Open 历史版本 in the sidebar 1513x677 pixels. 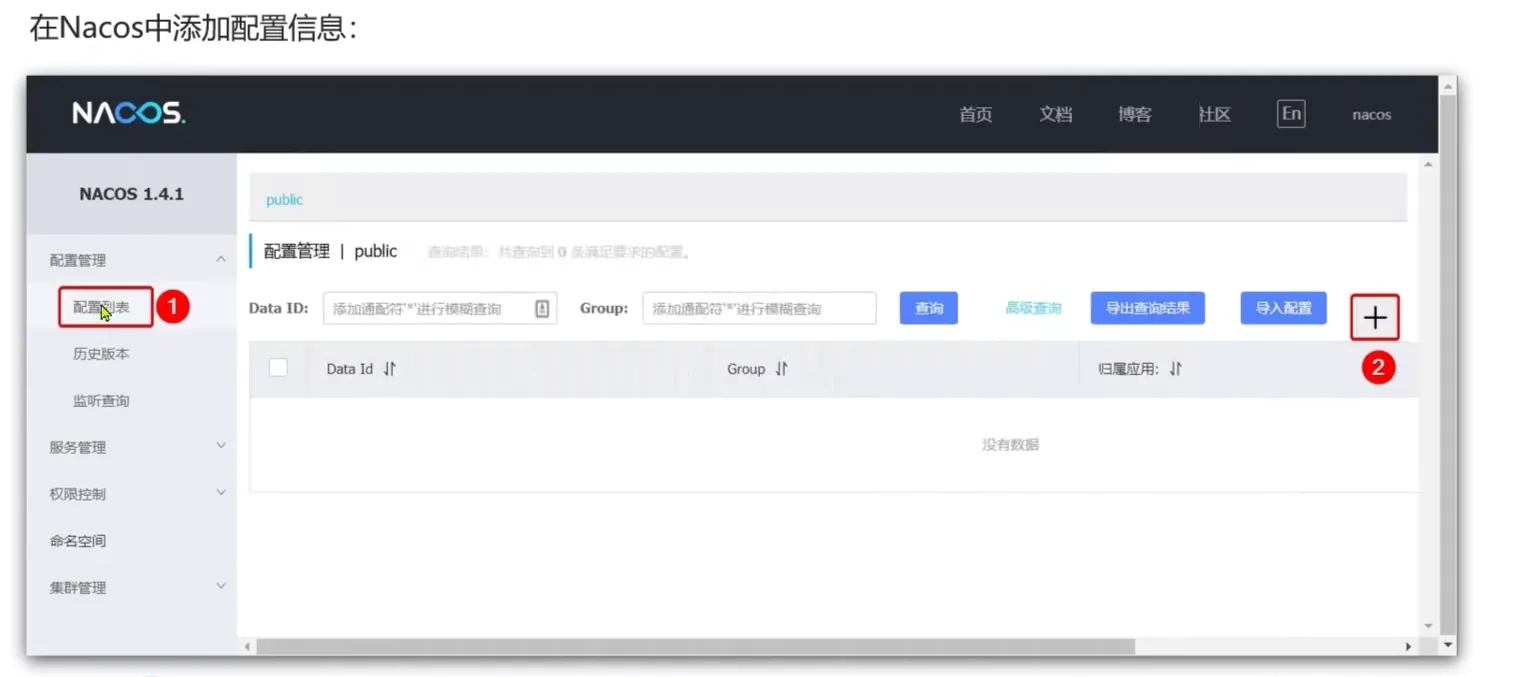(101, 354)
